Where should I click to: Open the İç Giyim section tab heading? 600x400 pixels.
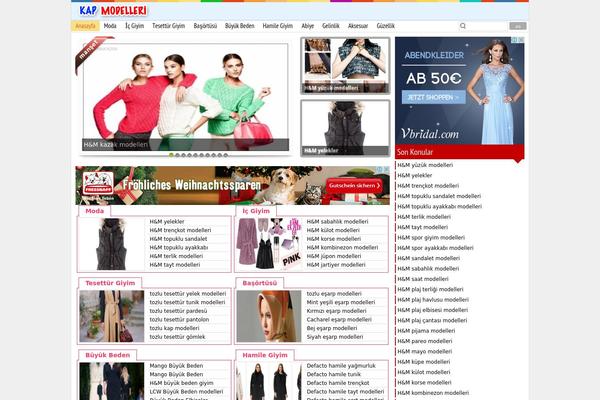[x=256, y=211]
